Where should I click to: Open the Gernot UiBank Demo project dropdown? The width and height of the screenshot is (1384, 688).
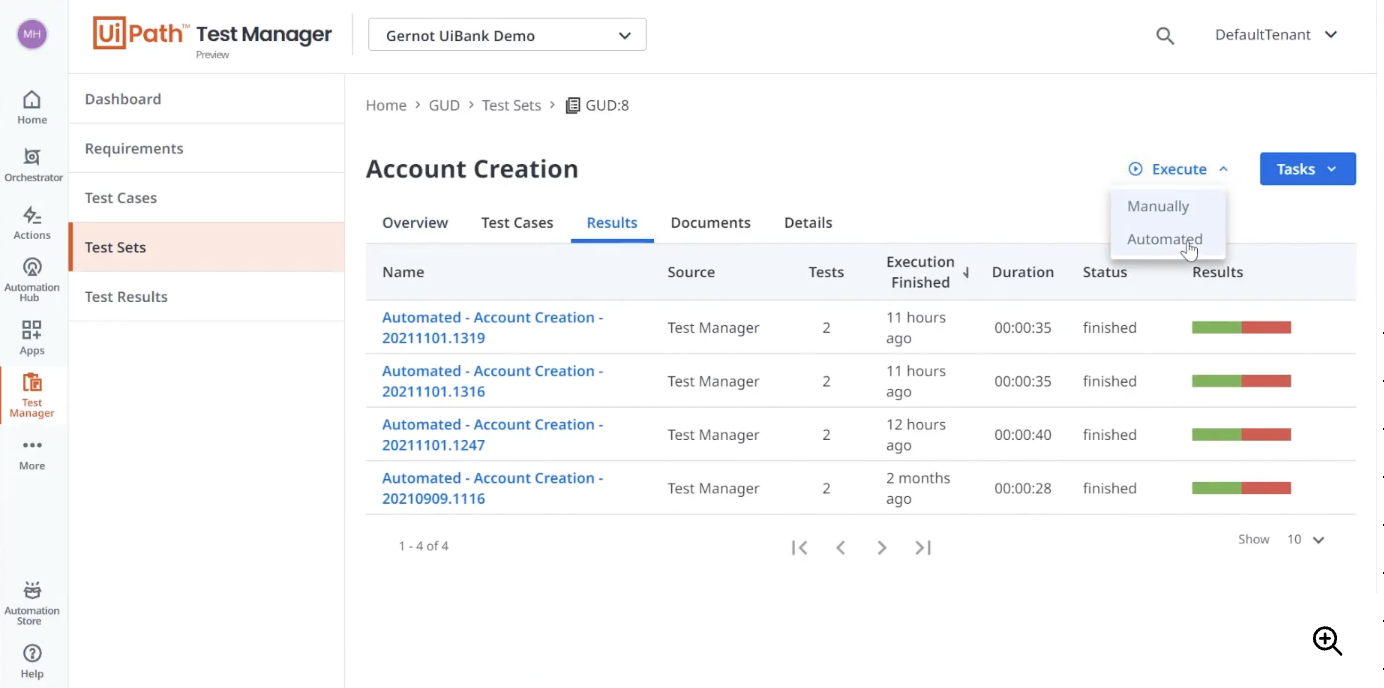click(508, 35)
